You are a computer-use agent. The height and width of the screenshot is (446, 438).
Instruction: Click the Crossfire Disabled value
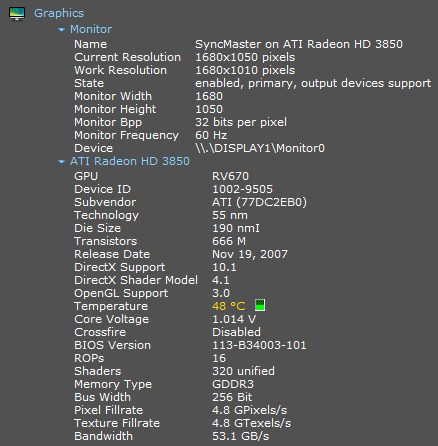coord(236,332)
